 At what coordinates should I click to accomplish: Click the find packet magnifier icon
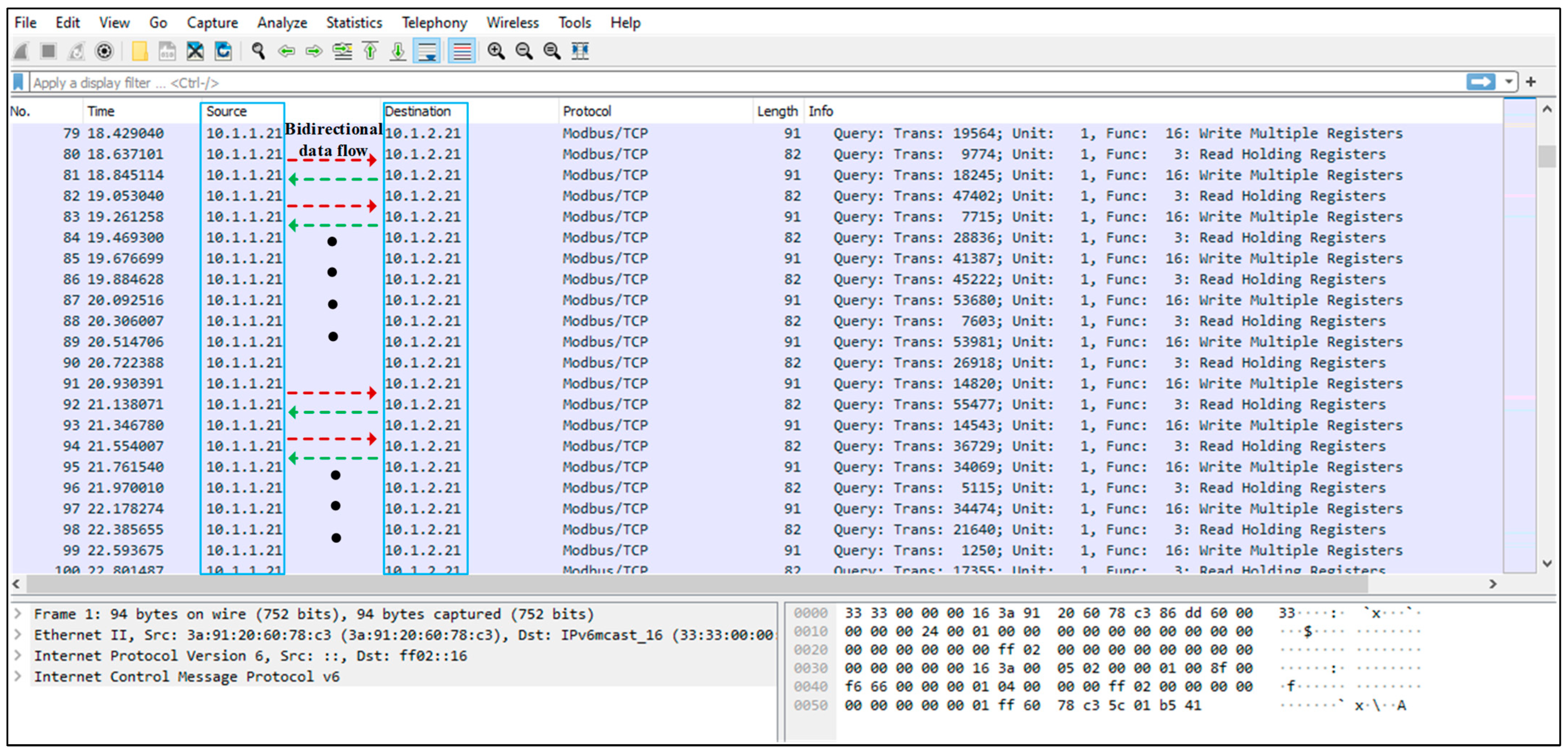[x=258, y=51]
